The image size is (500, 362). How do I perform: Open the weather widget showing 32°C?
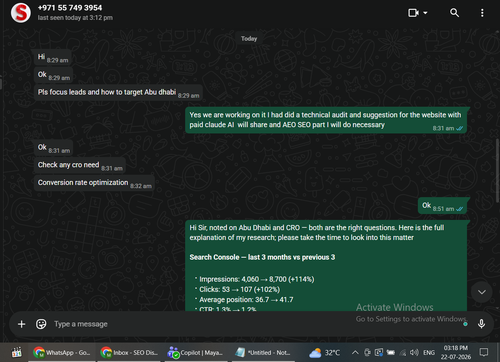click(324, 353)
